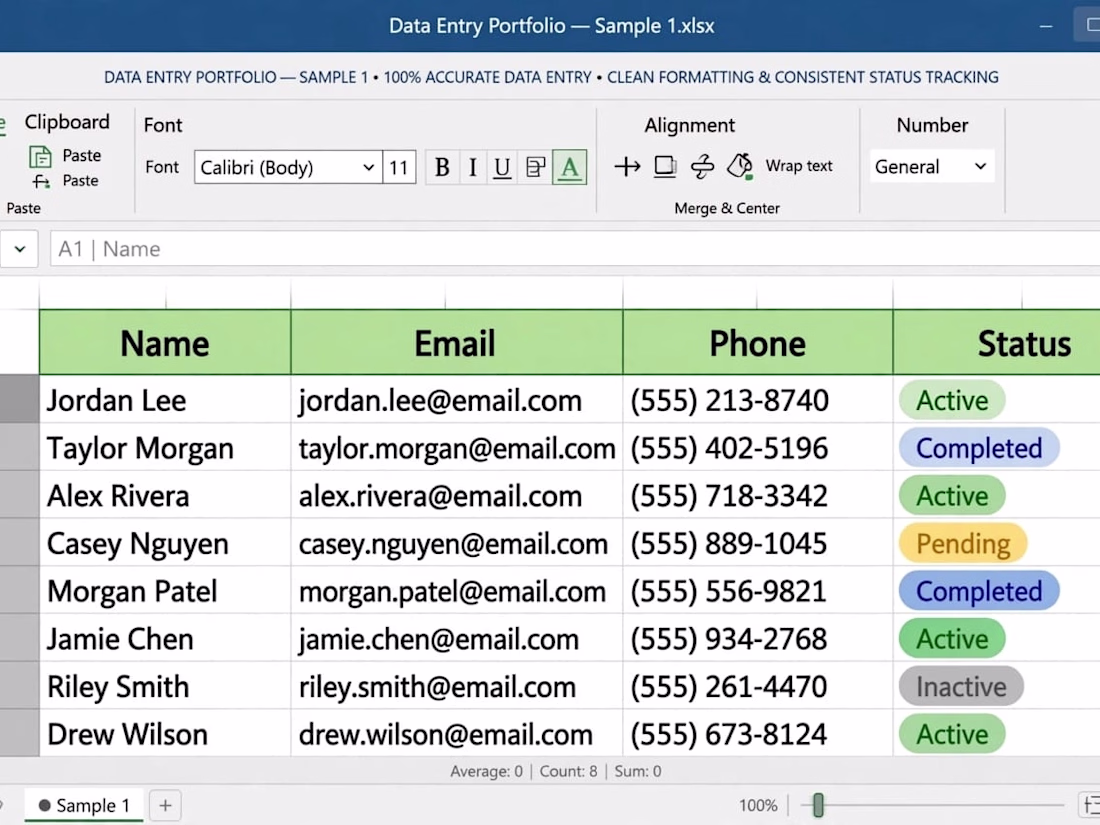Click phone cell (555) 718-3342
1100x825 pixels.
tap(757, 495)
